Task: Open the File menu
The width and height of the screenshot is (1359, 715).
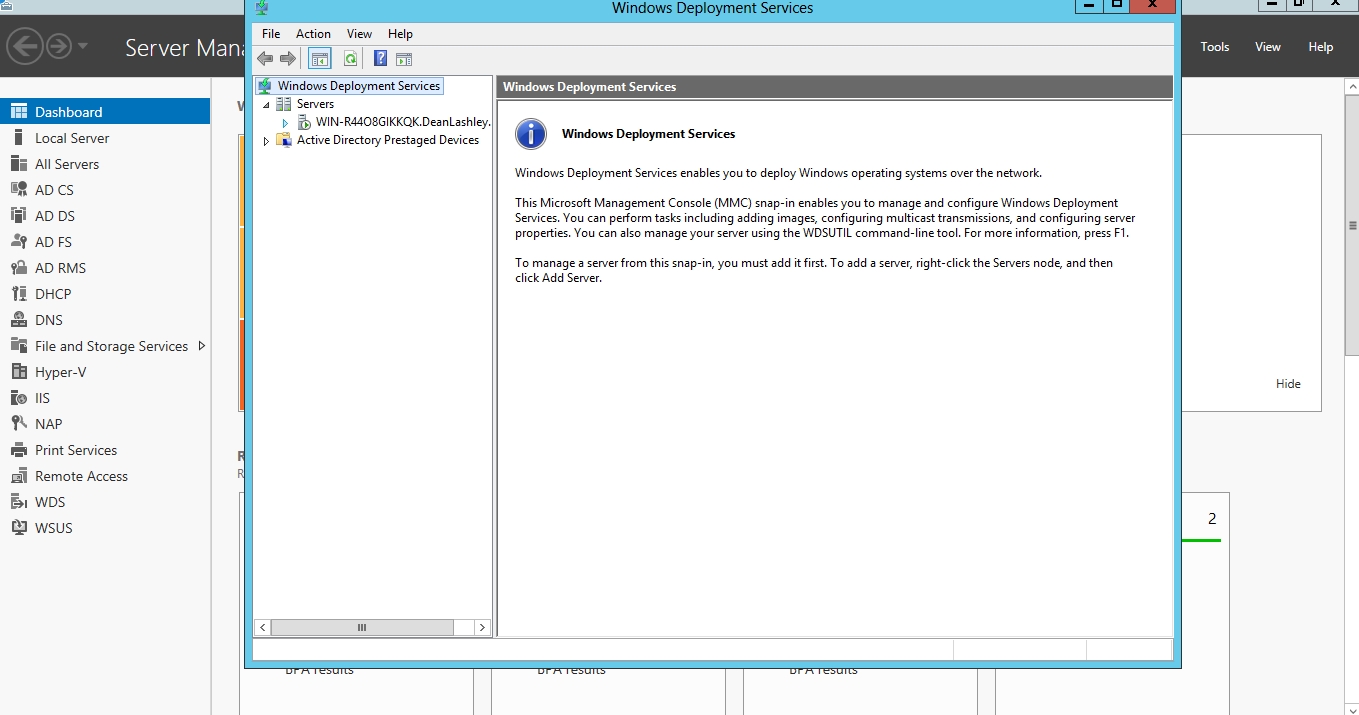Action: pos(271,34)
